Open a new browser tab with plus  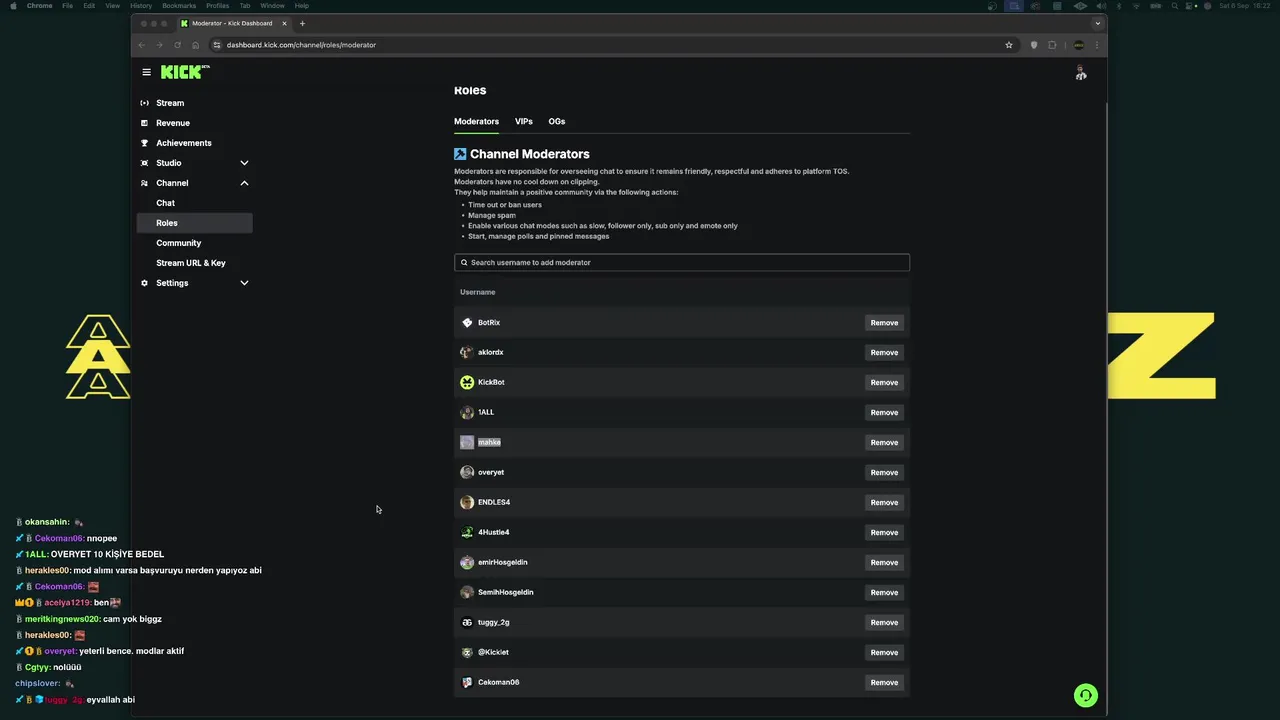(x=302, y=23)
